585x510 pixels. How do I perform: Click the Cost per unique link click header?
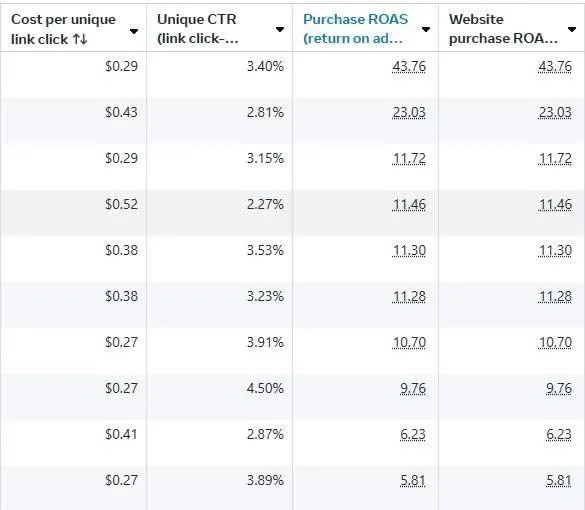click(x=63, y=29)
